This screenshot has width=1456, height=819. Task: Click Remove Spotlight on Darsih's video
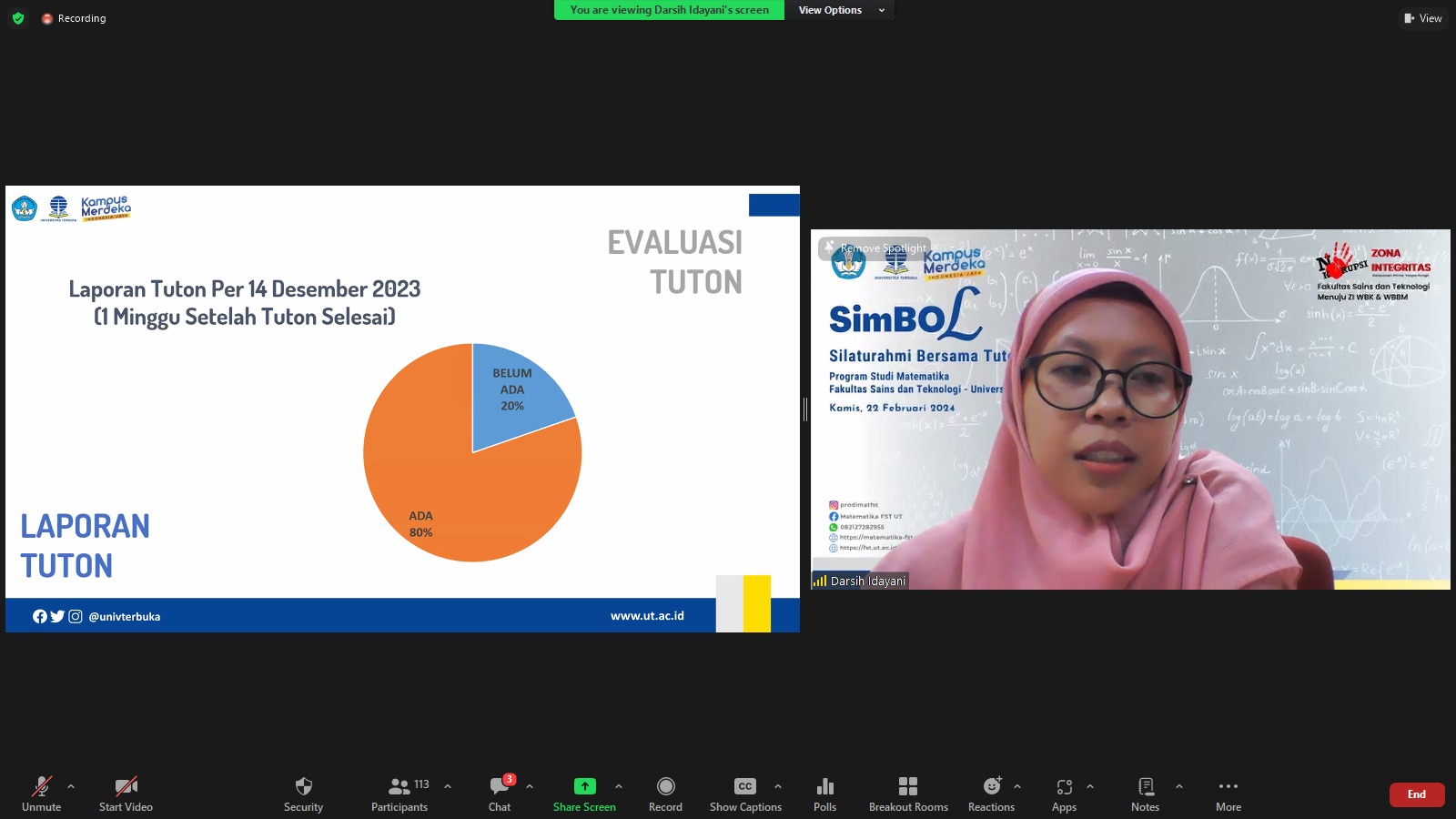click(875, 248)
